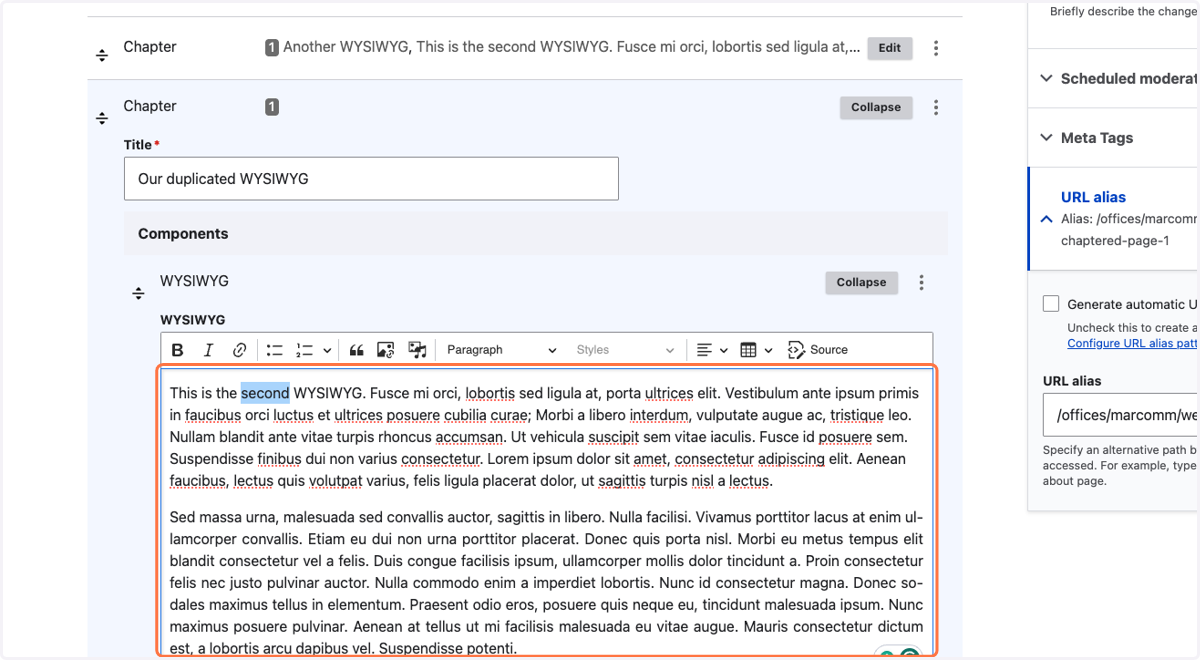Open Configure URL alias patterns link
The image size is (1200, 660).
(1133, 343)
